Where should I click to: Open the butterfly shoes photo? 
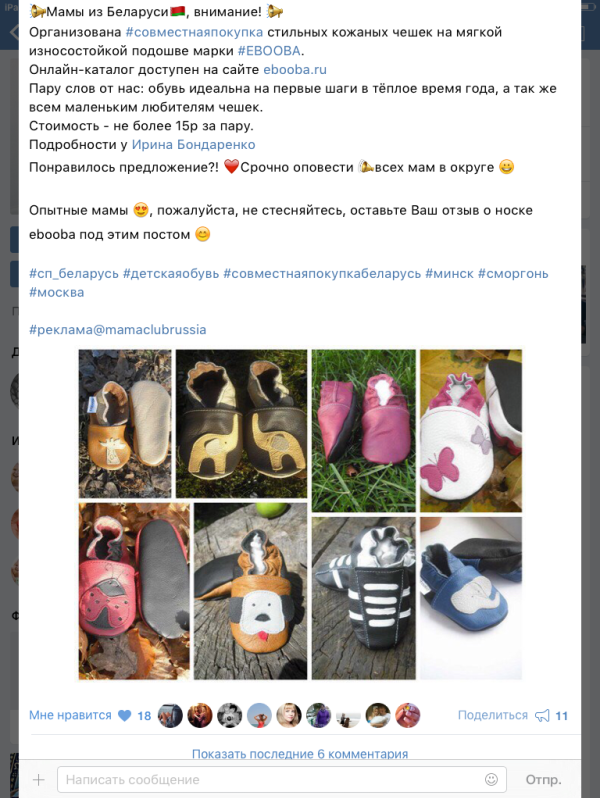coord(471,431)
